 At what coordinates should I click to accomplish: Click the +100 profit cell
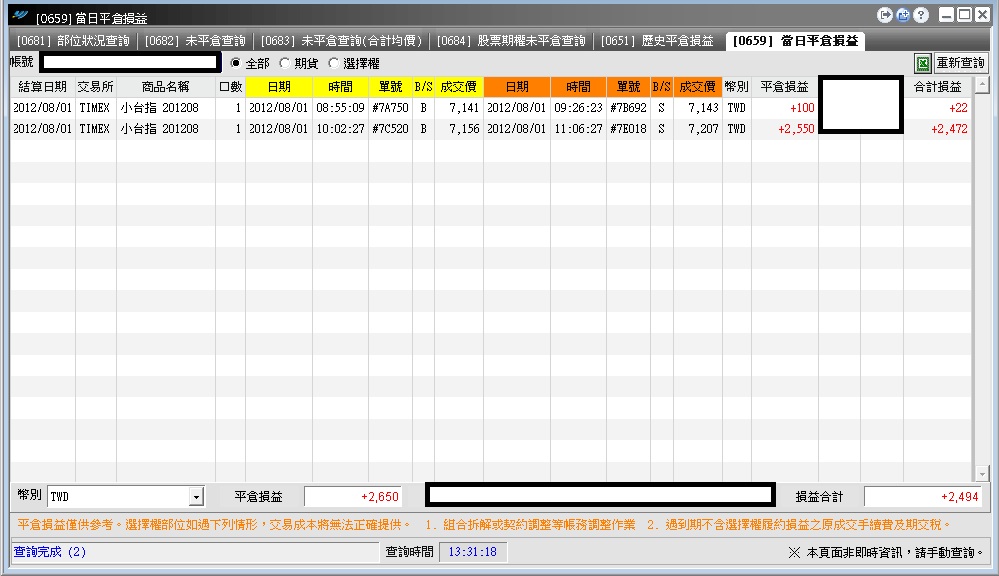click(x=785, y=108)
